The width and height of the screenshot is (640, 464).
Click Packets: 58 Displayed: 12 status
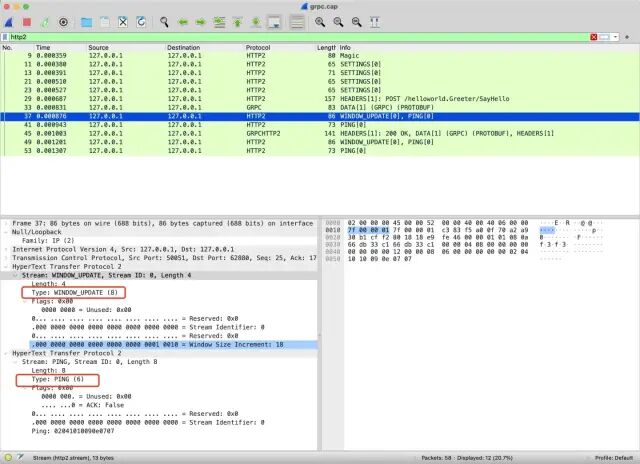pyautogui.click(x=467, y=458)
